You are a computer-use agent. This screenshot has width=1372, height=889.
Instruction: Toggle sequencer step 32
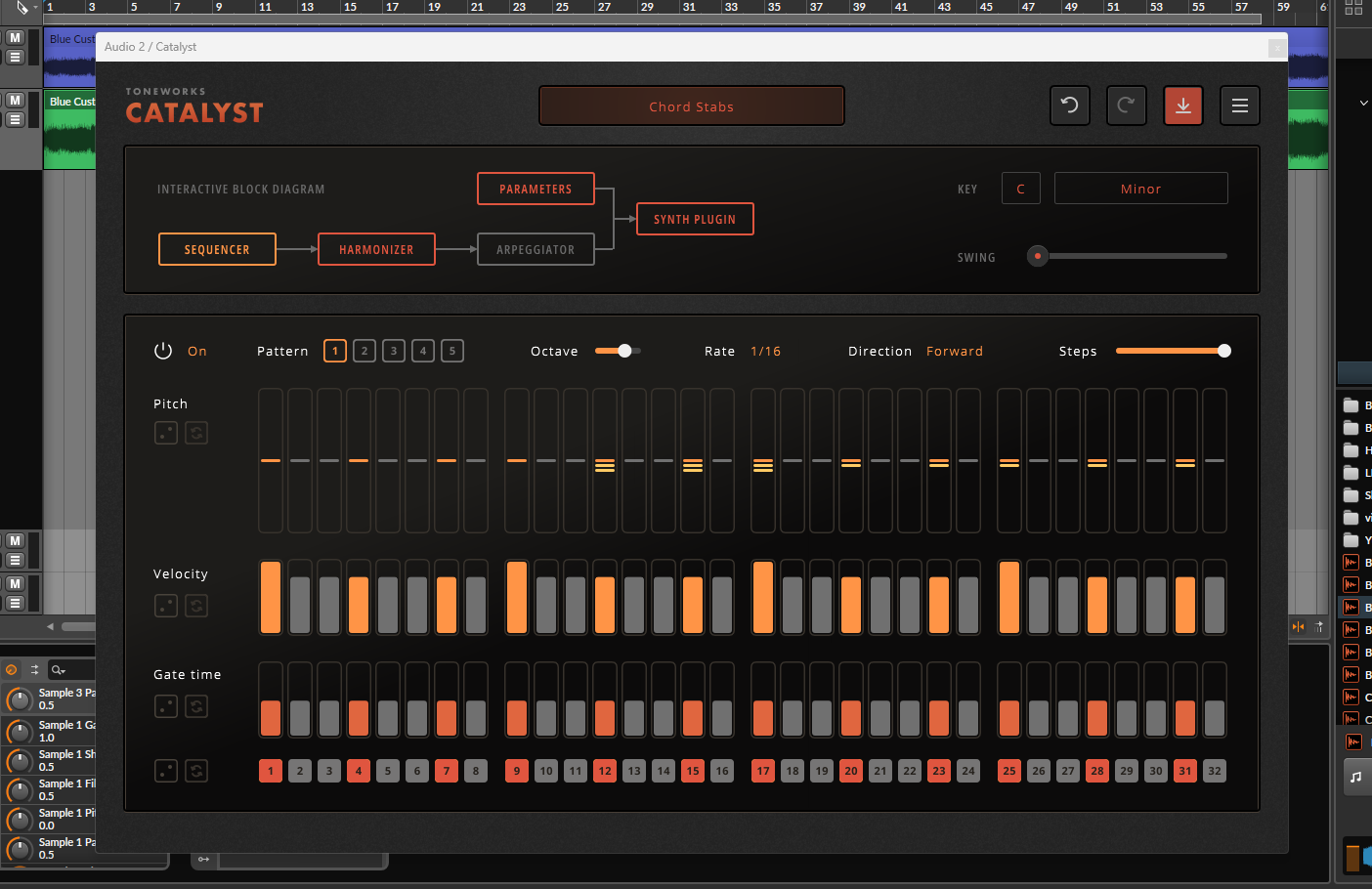coord(1215,771)
